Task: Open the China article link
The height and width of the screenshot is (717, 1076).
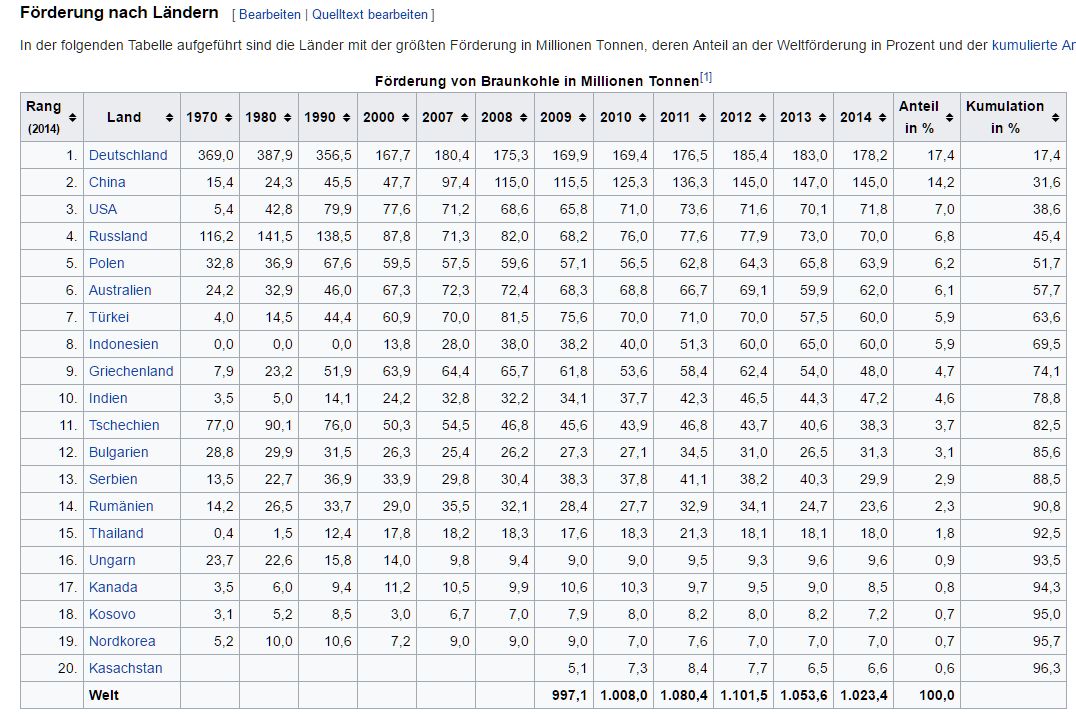Action: [x=107, y=182]
